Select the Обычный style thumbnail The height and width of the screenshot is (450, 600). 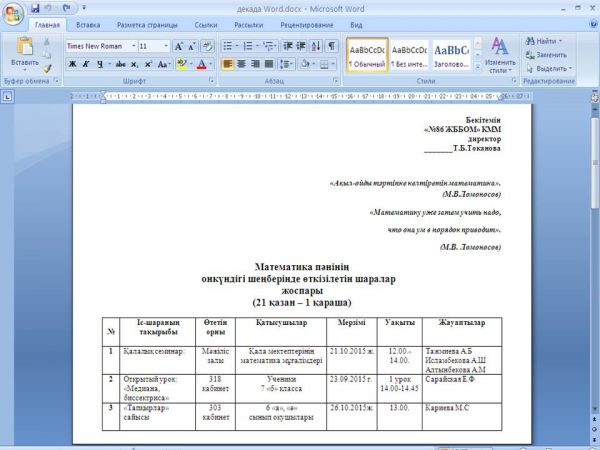point(366,54)
